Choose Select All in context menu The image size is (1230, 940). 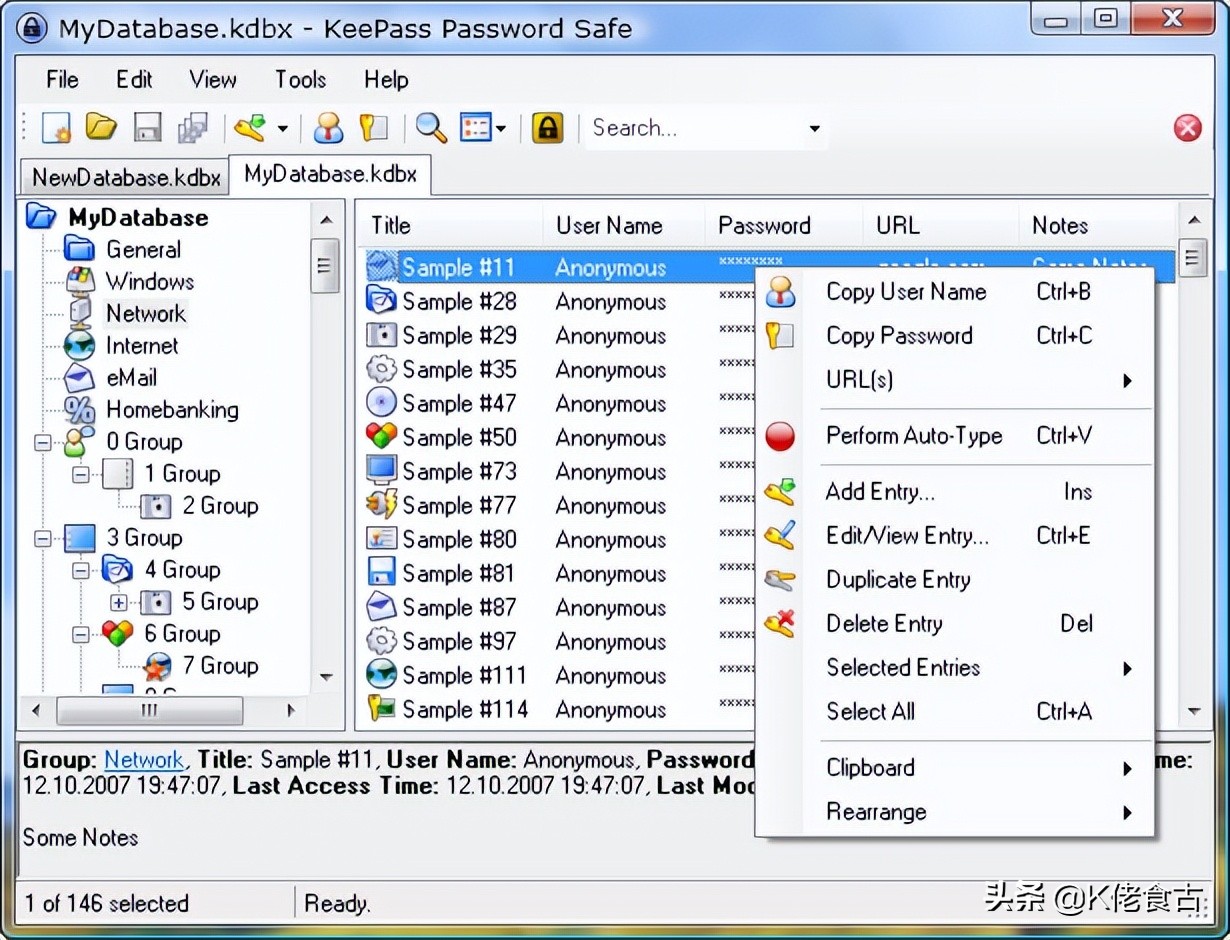coord(954,712)
